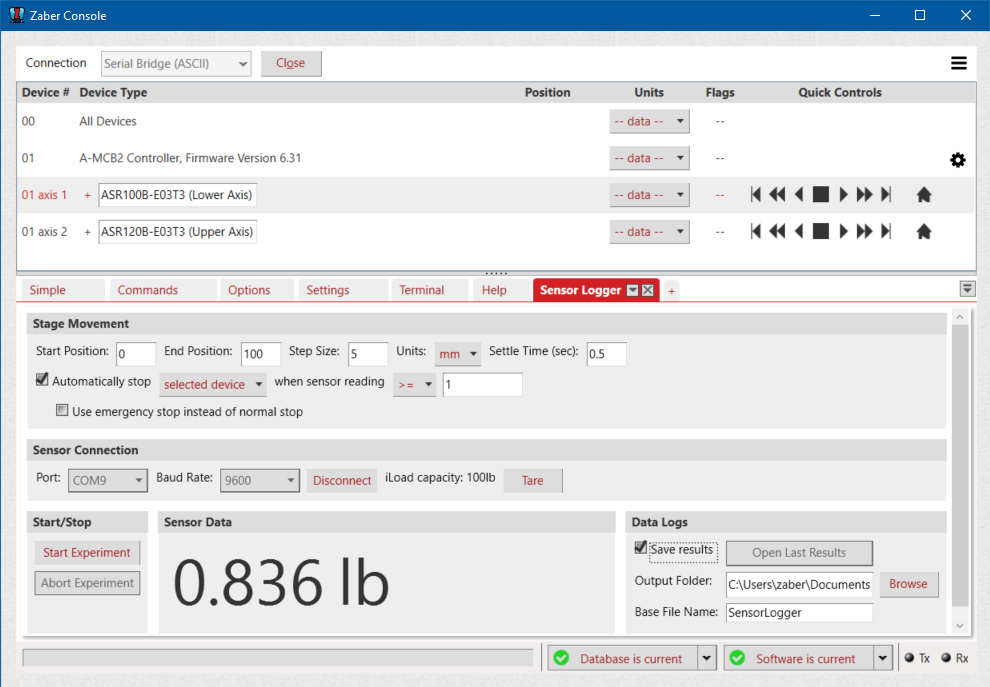Fast rewind axis 1
This screenshot has width=990, height=687.
click(x=777, y=194)
